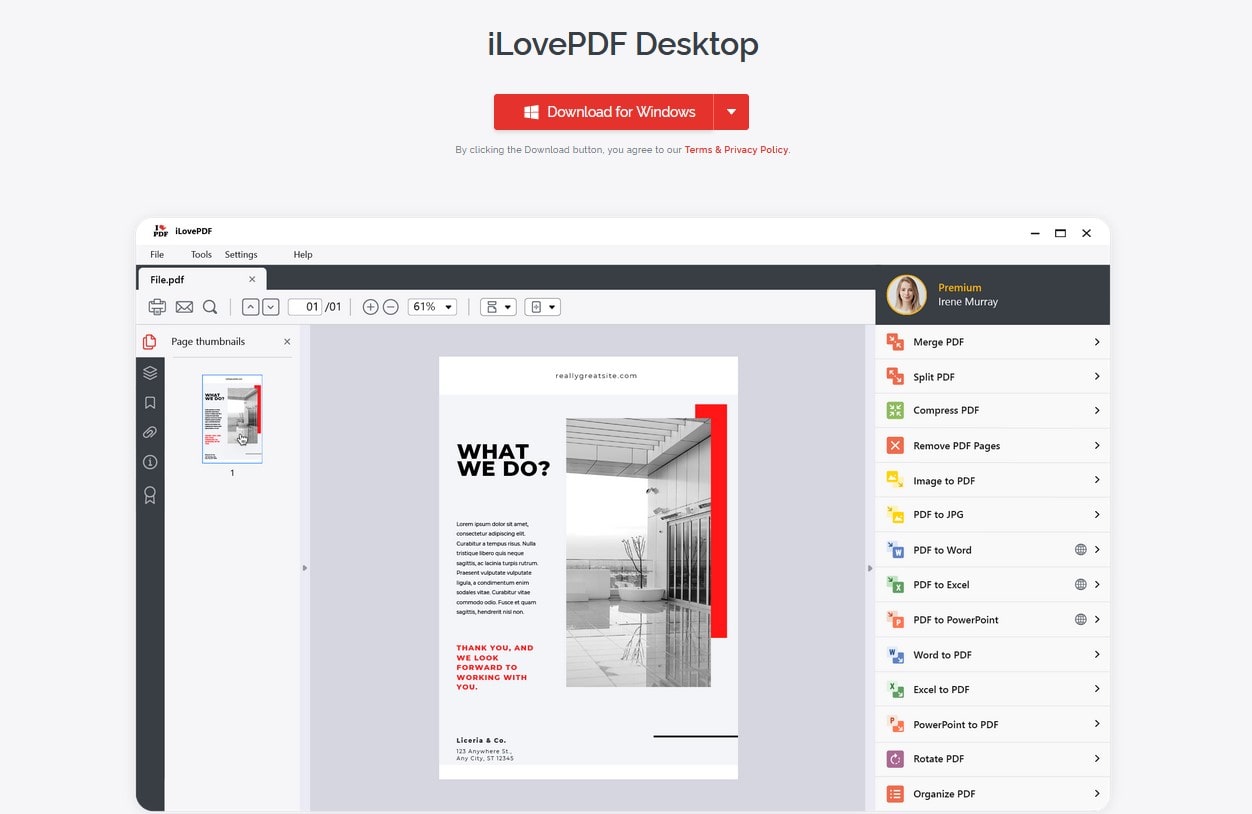Click the Compress PDF icon

(895, 410)
